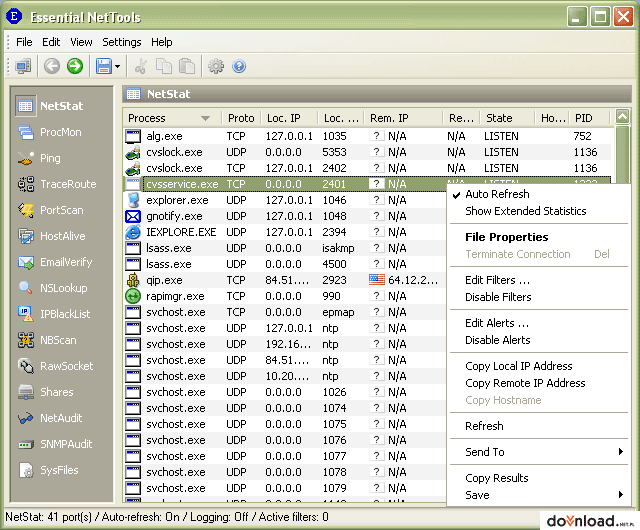The height and width of the screenshot is (530, 640).
Task: Open the ProcMon tool
Action: coord(50,132)
